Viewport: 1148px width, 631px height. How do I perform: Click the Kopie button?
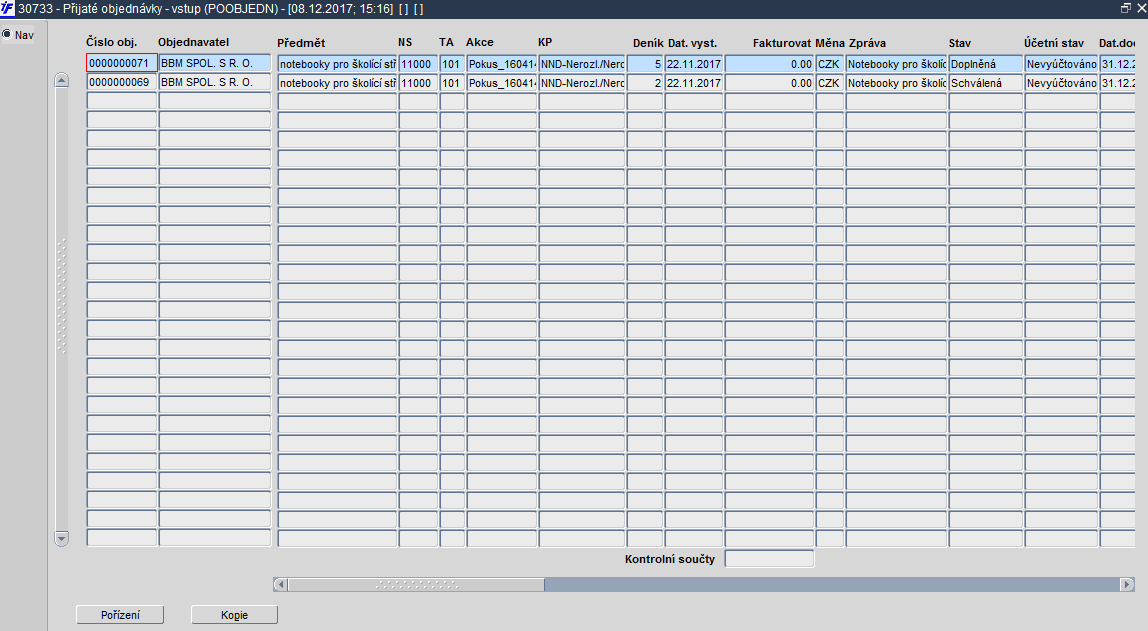pos(234,615)
